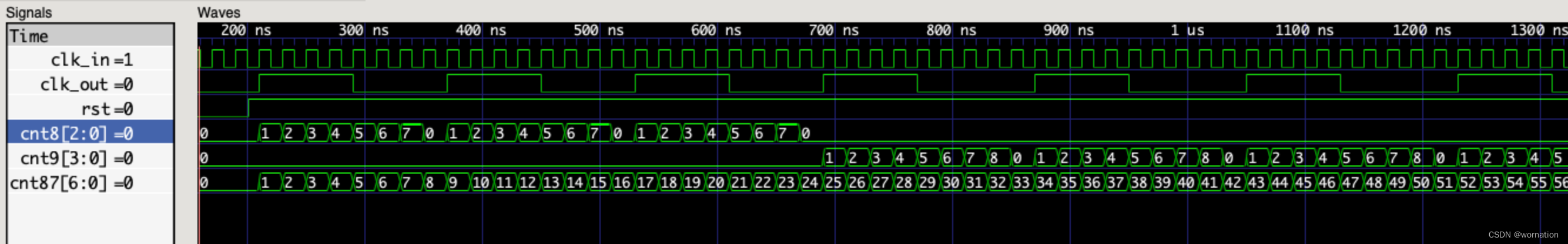Select the clk_in signal row

pos(91,59)
